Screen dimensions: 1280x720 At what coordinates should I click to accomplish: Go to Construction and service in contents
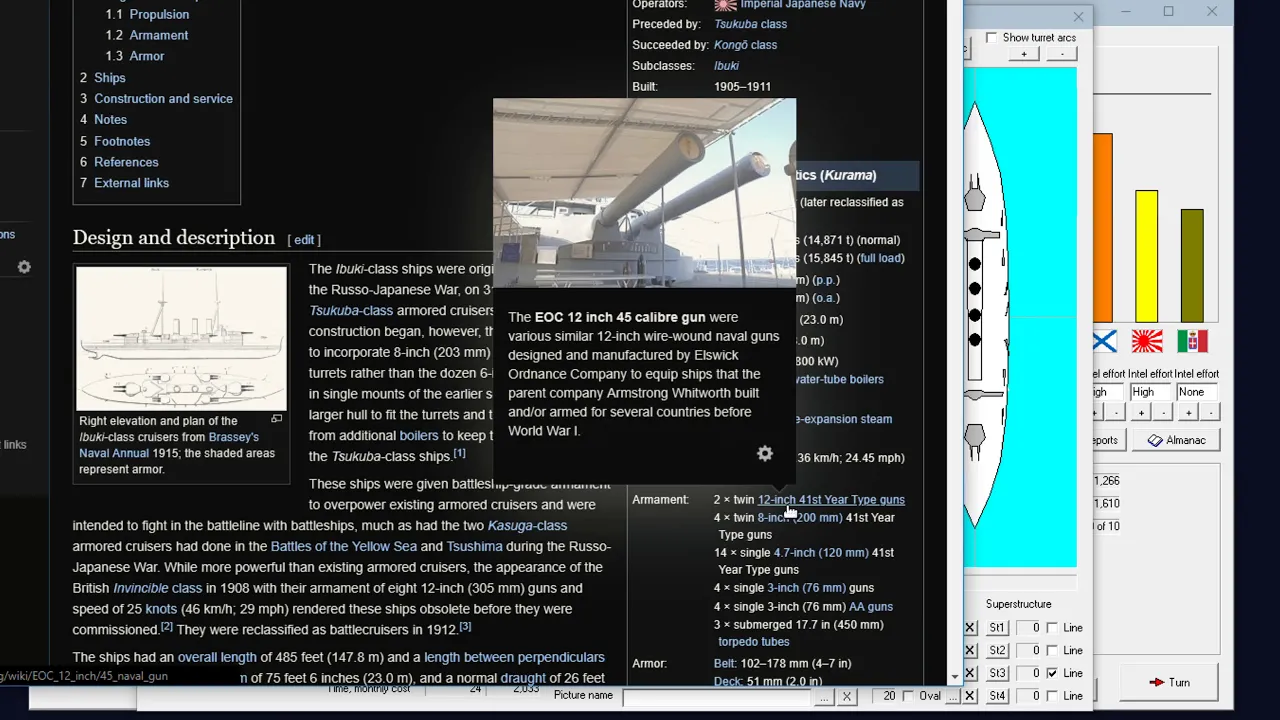point(163,99)
